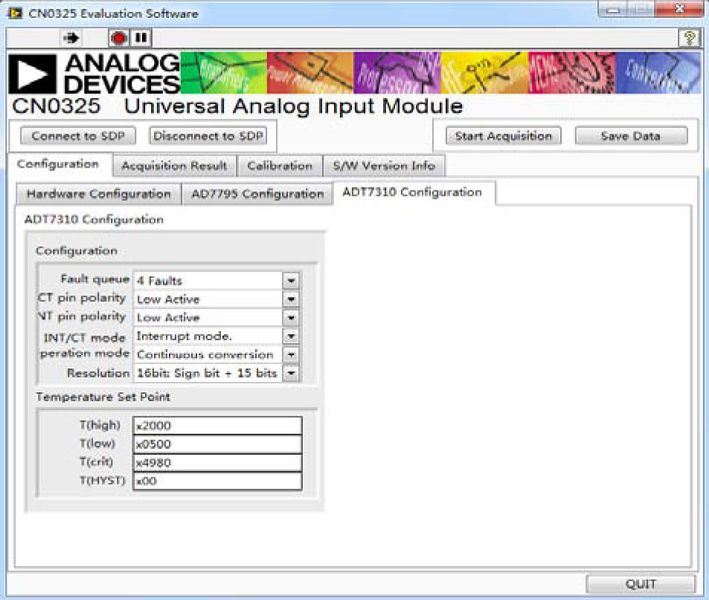
Task: Click the Run arrow toolbar icon
Action: coord(71,38)
